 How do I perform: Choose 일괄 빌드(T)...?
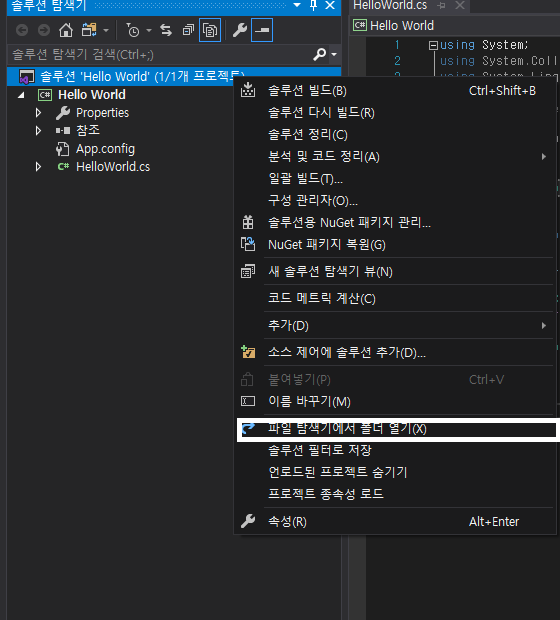coord(395,179)
